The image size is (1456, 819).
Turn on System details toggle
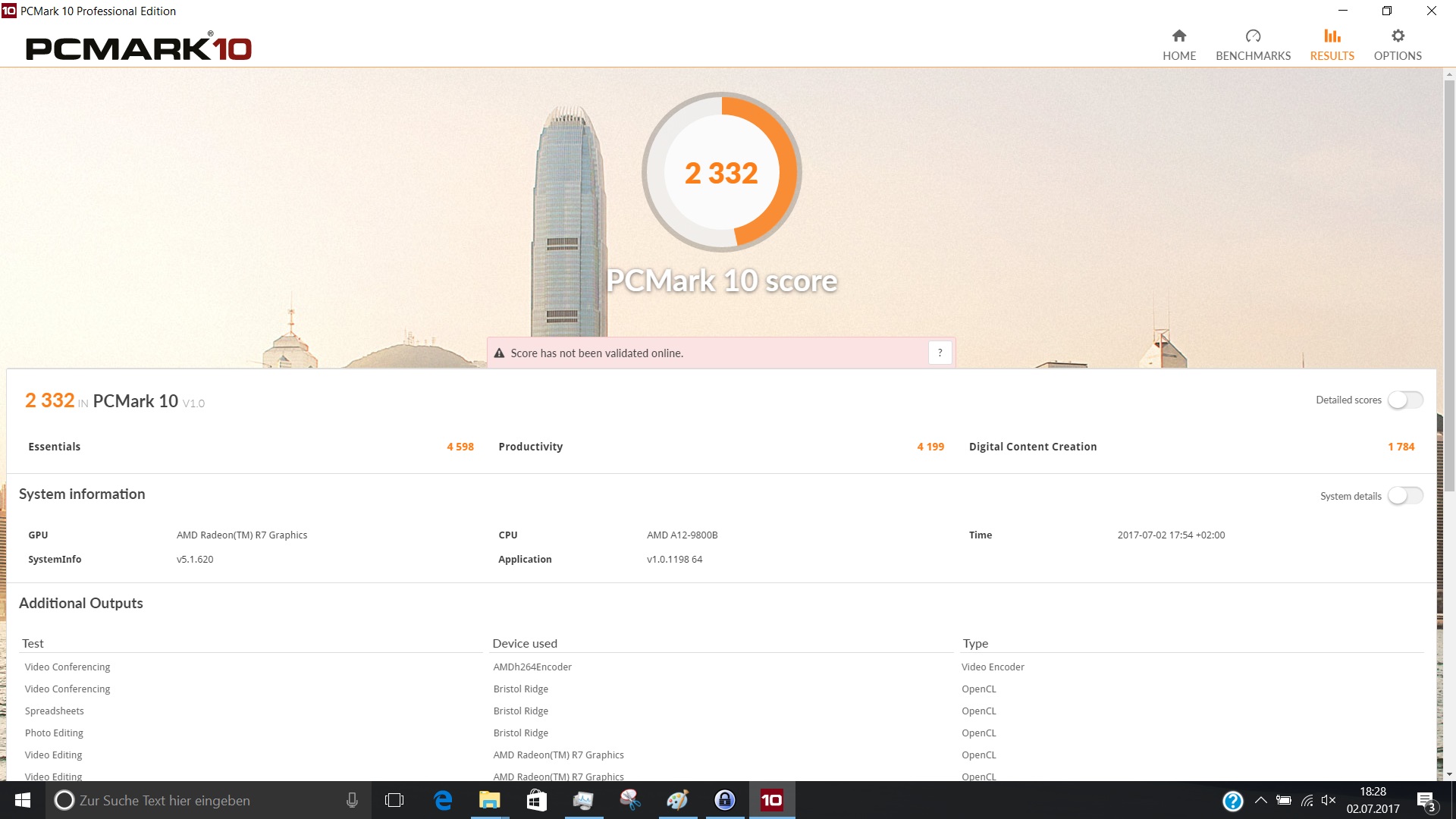(x=1405, y=496)
